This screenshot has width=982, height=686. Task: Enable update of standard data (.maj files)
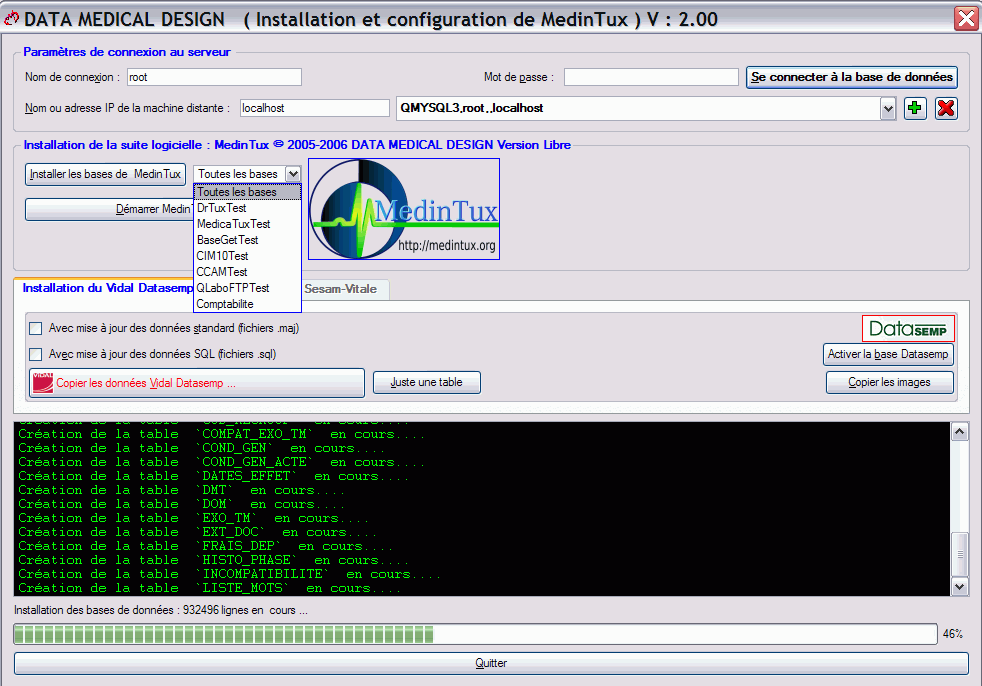coord(36,328)
